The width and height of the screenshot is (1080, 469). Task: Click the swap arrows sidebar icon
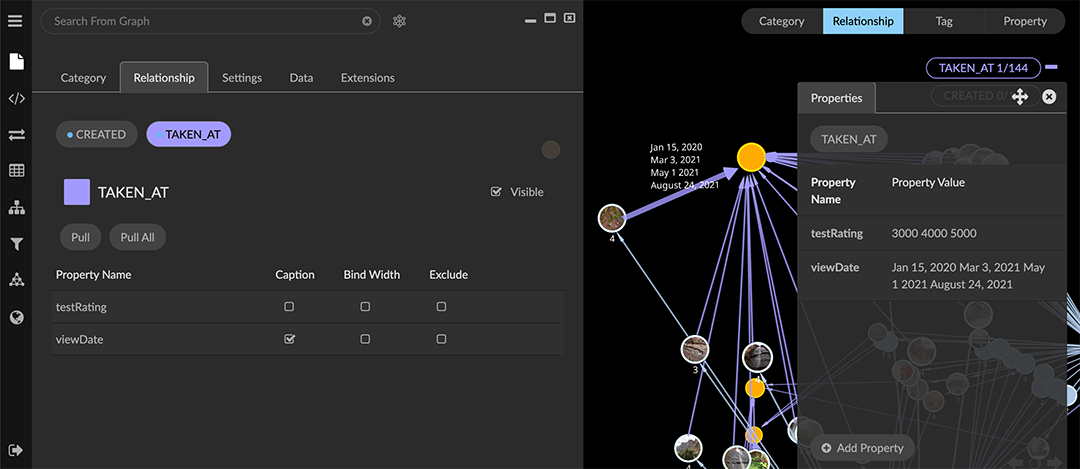[x=16, y=134]
